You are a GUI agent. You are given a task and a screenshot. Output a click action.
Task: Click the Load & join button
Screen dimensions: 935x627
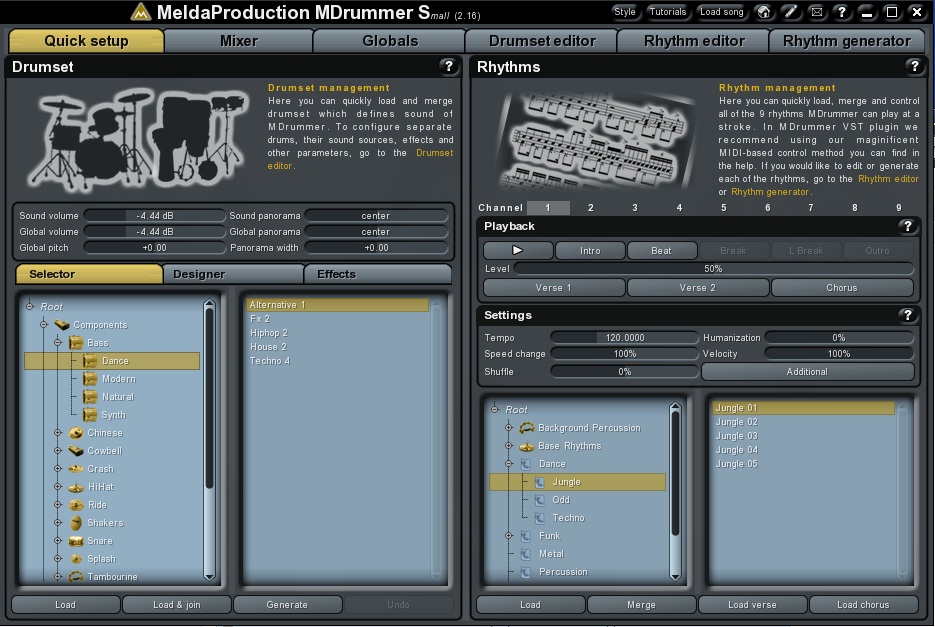[177, 604]
